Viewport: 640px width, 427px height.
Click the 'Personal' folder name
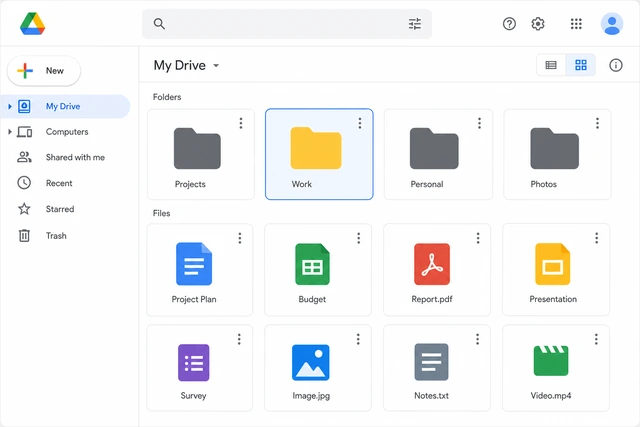point(427,184)
